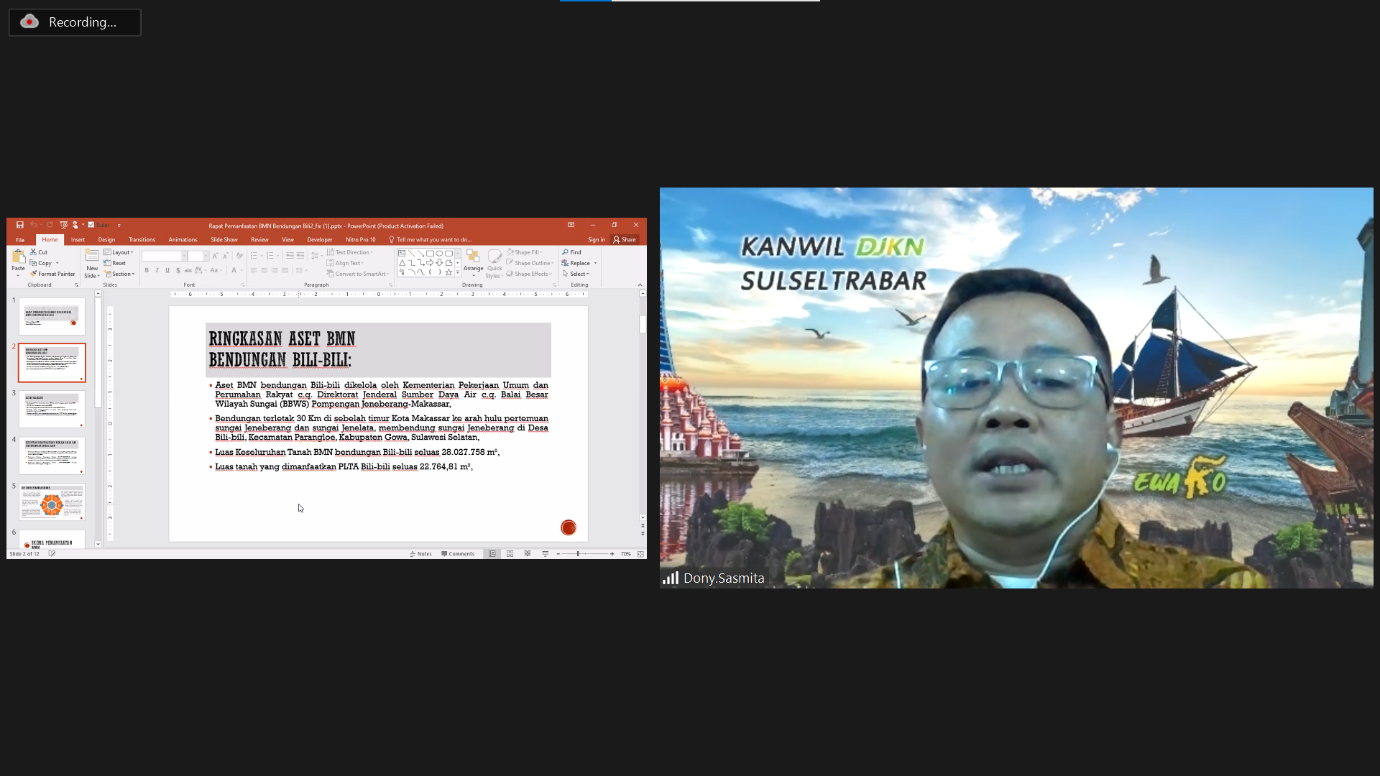The image size is (1380, 776).
Task: Adjust the zoom slider in status bar
Action: coord(578,553)
